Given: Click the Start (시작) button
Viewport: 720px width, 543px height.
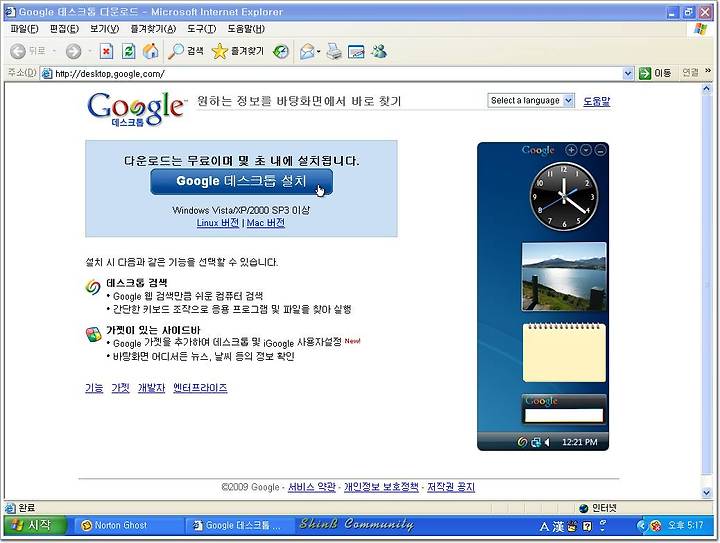Looking at the screenshot, I should point(35,525).
